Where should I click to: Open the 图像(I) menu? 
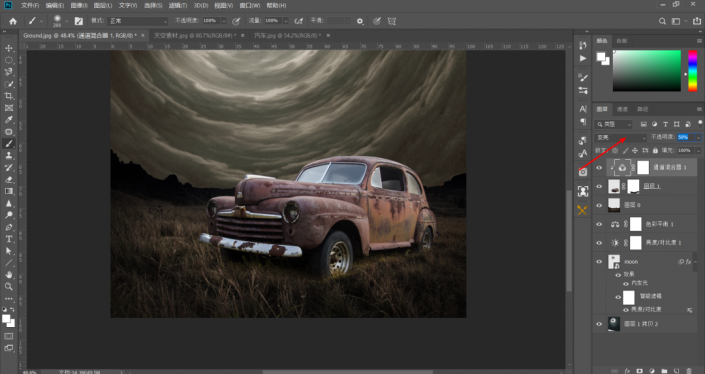pyautogui.click(x=79, y=5)
